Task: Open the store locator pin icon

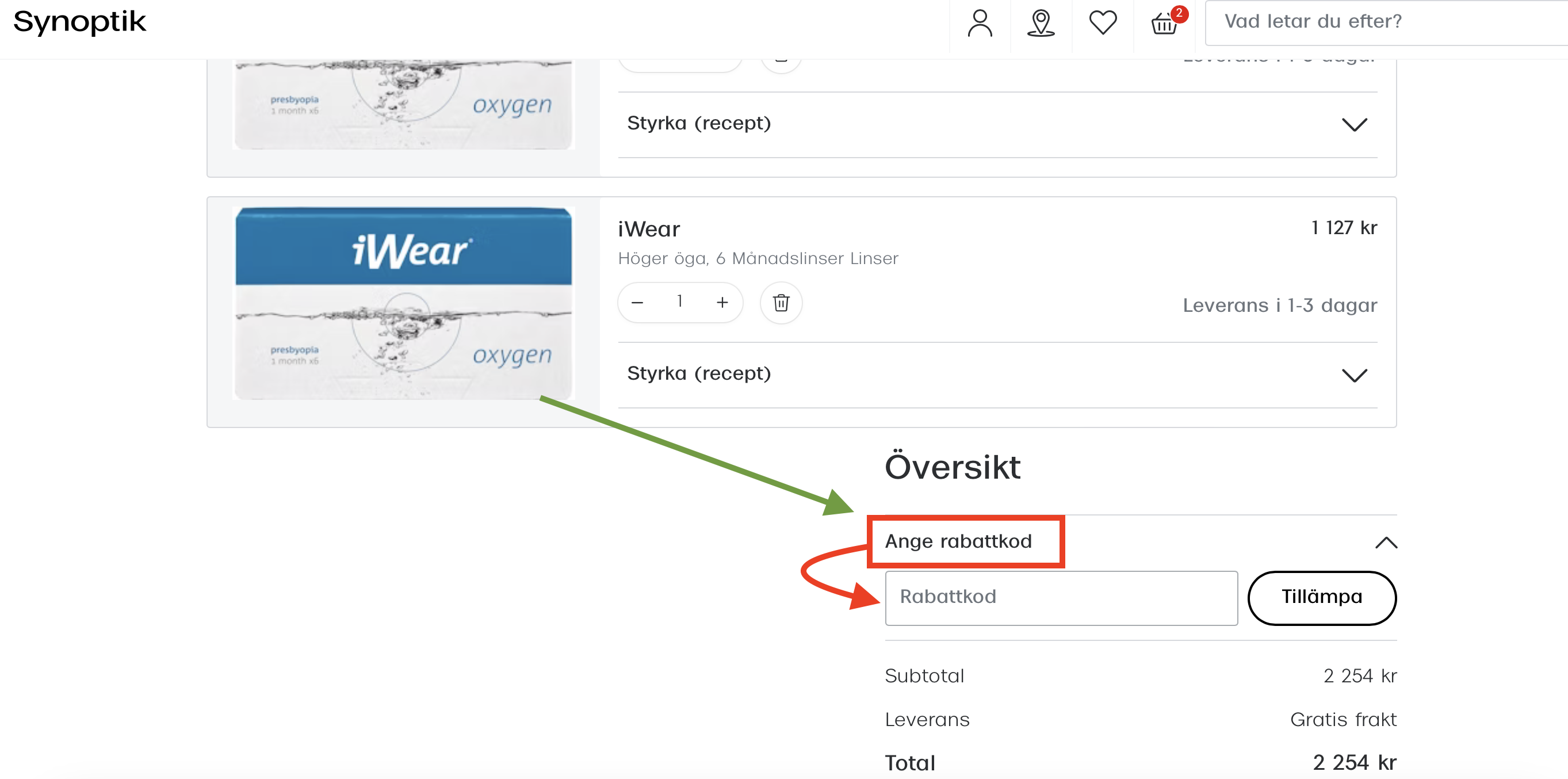Action: (x=1041, y=23)
